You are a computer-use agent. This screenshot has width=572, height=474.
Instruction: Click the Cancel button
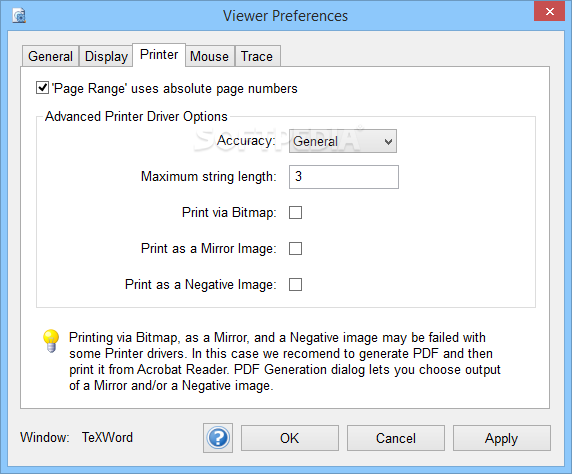pyautogui.click(x=396, y=438)
